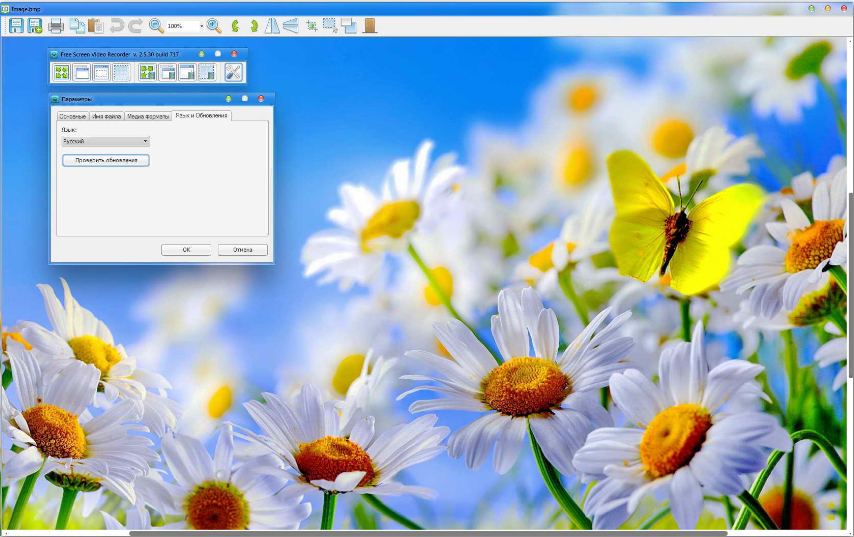Paste from clipboard using the clipboard icon

95,25
